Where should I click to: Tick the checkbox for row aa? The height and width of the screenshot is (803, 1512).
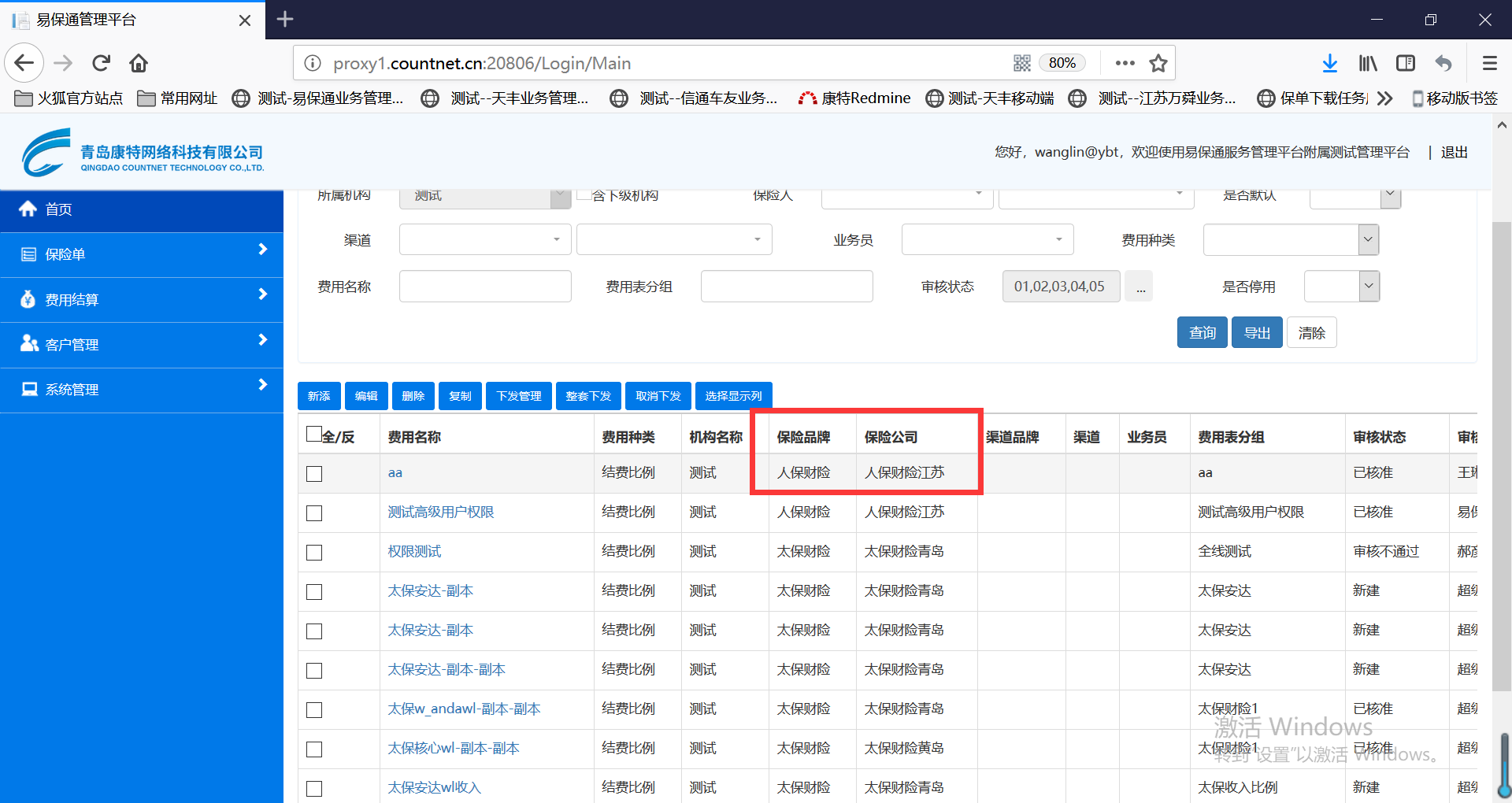point(314,474)
